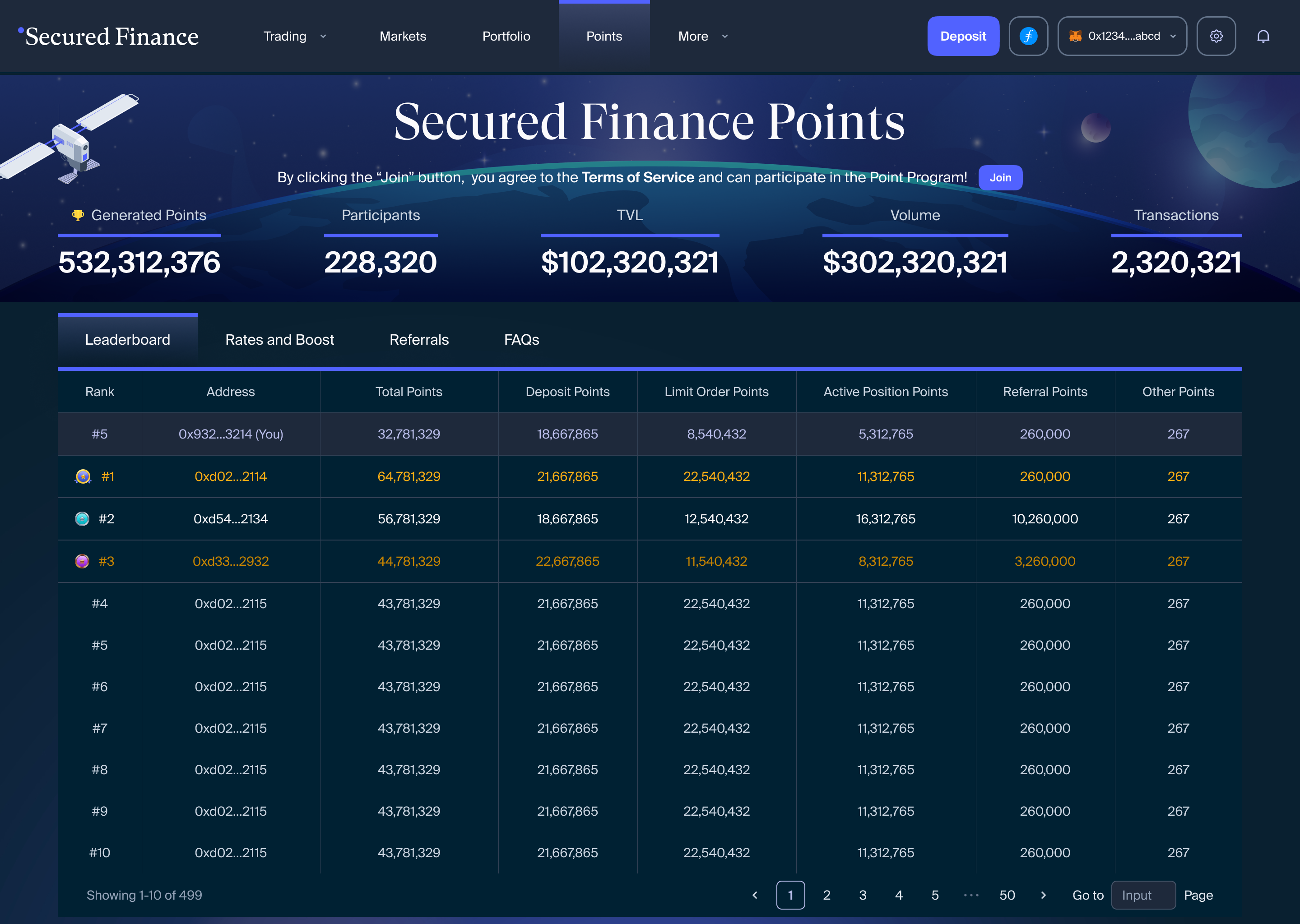Click address 0x932...3214 (You)
The image size is (1300, 924).
(x=231, y=434)
